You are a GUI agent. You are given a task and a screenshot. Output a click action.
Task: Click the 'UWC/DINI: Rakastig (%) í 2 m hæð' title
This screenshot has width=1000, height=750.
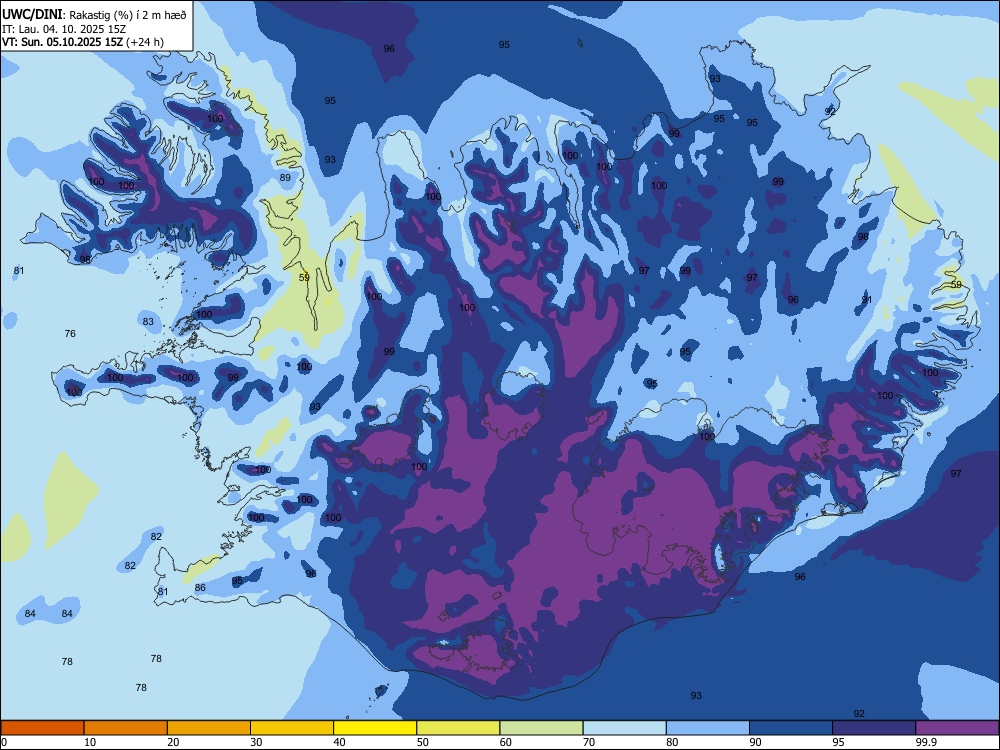(x=94, y=15)
